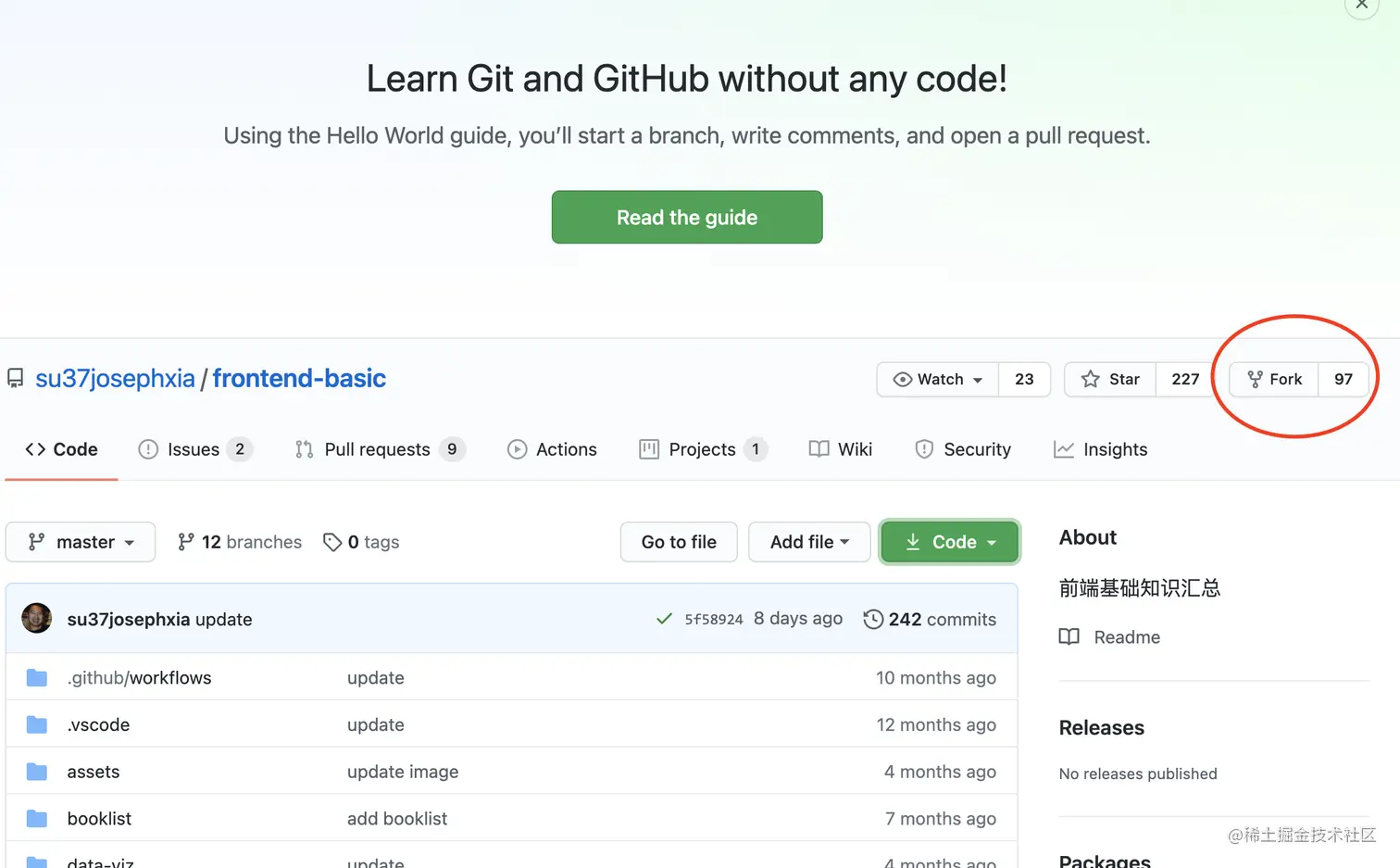The image size is (1400, 868).
Task: Open the update commit on .vscode row
Action: coord(376,725)
